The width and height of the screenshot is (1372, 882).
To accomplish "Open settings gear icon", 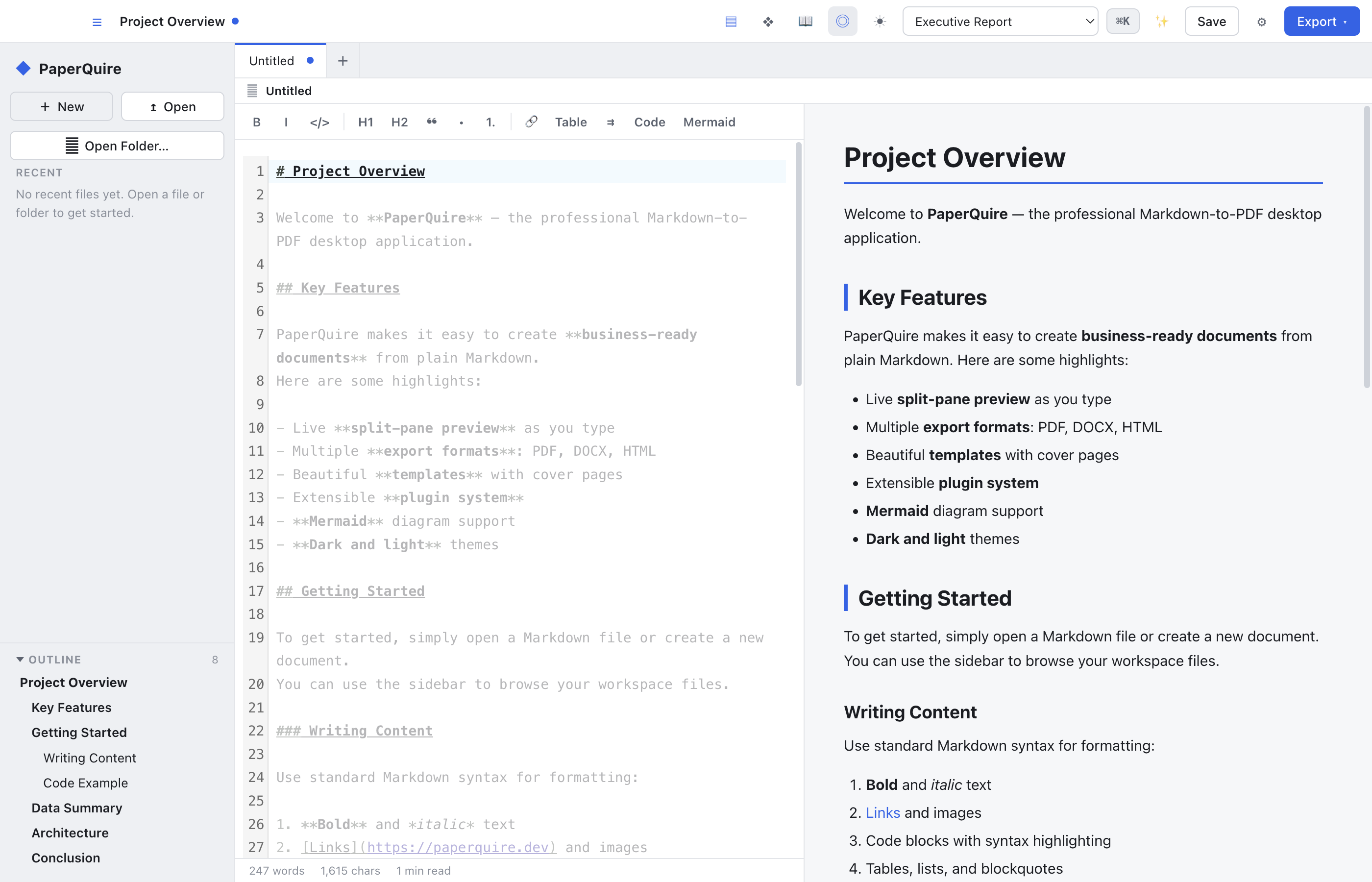I will [x=1261, y=22].
